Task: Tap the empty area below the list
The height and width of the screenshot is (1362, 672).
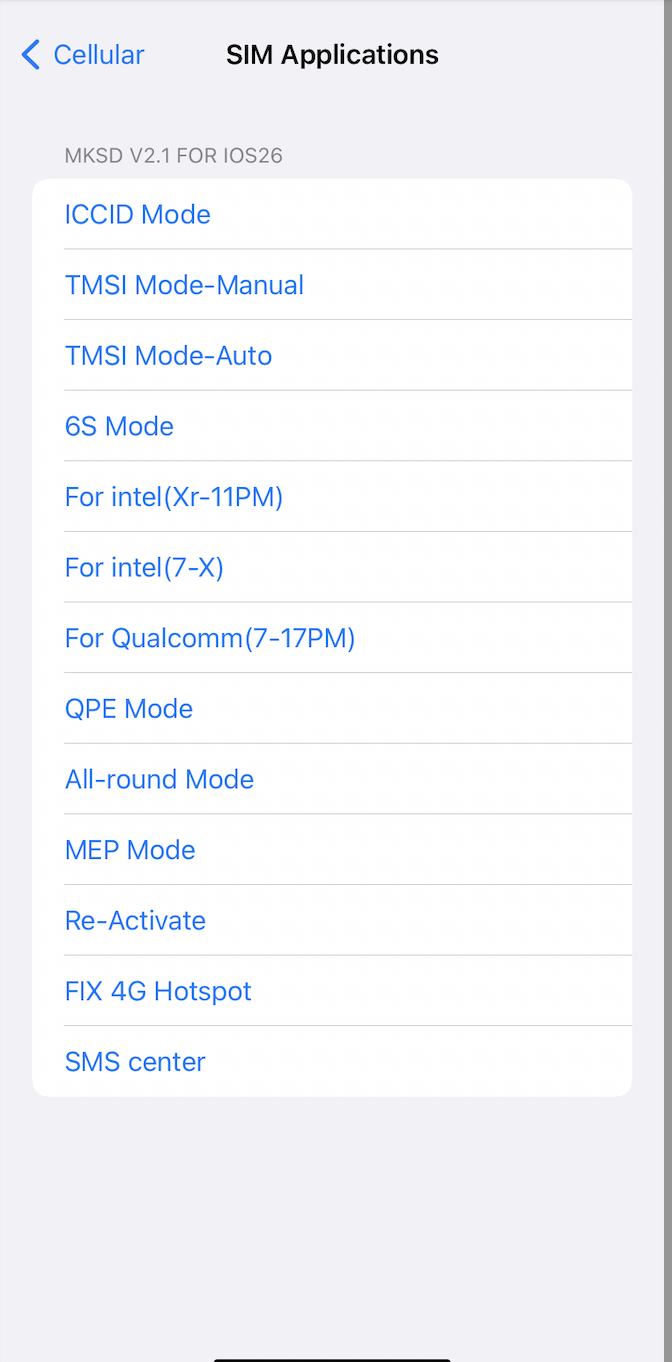Action: coord(332,1220)
